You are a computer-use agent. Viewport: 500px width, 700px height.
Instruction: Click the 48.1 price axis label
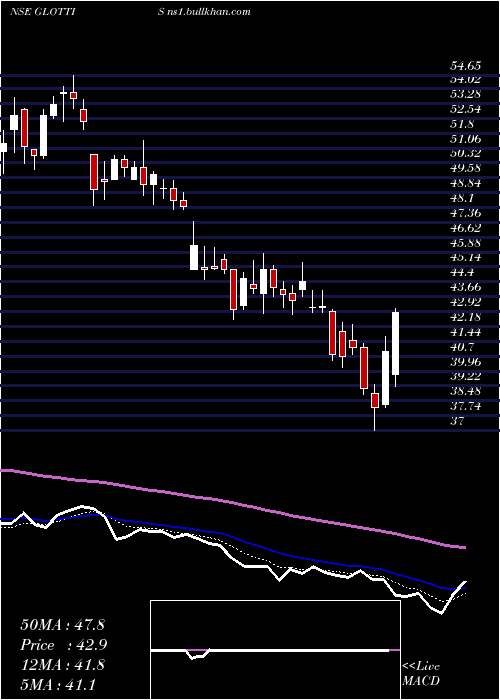click(x=462, y=198)
